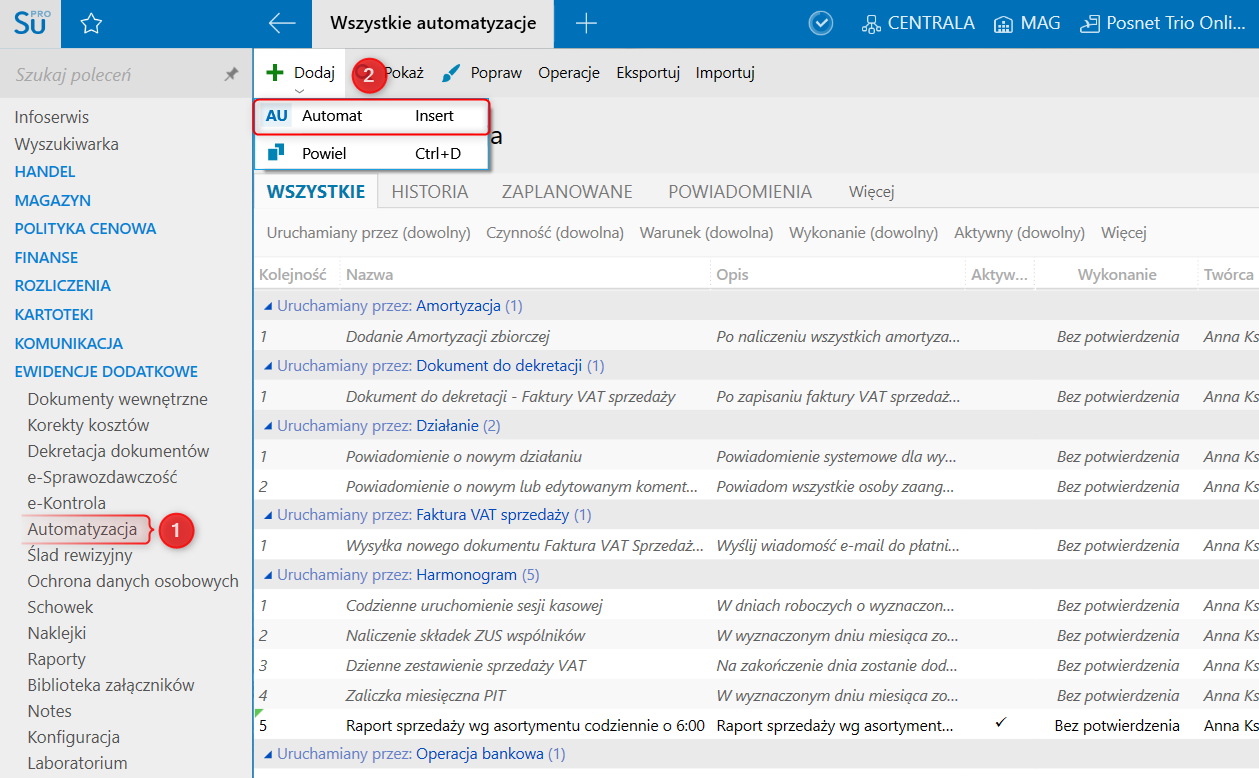This screenshot has height=778, width=1259.
Task: Switch to the HISTORIA tab
Action: click(430, 191)
